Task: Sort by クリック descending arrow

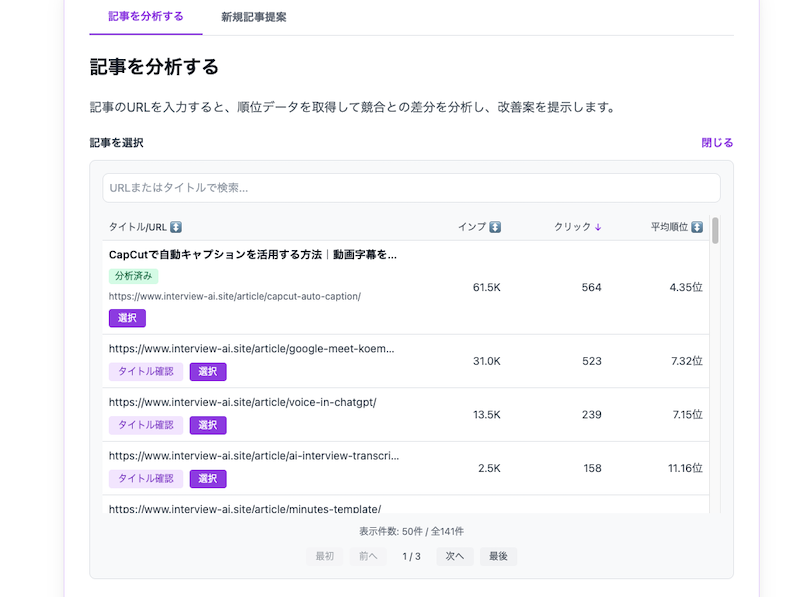Action: pyautogui.click(x=598, y=227)
